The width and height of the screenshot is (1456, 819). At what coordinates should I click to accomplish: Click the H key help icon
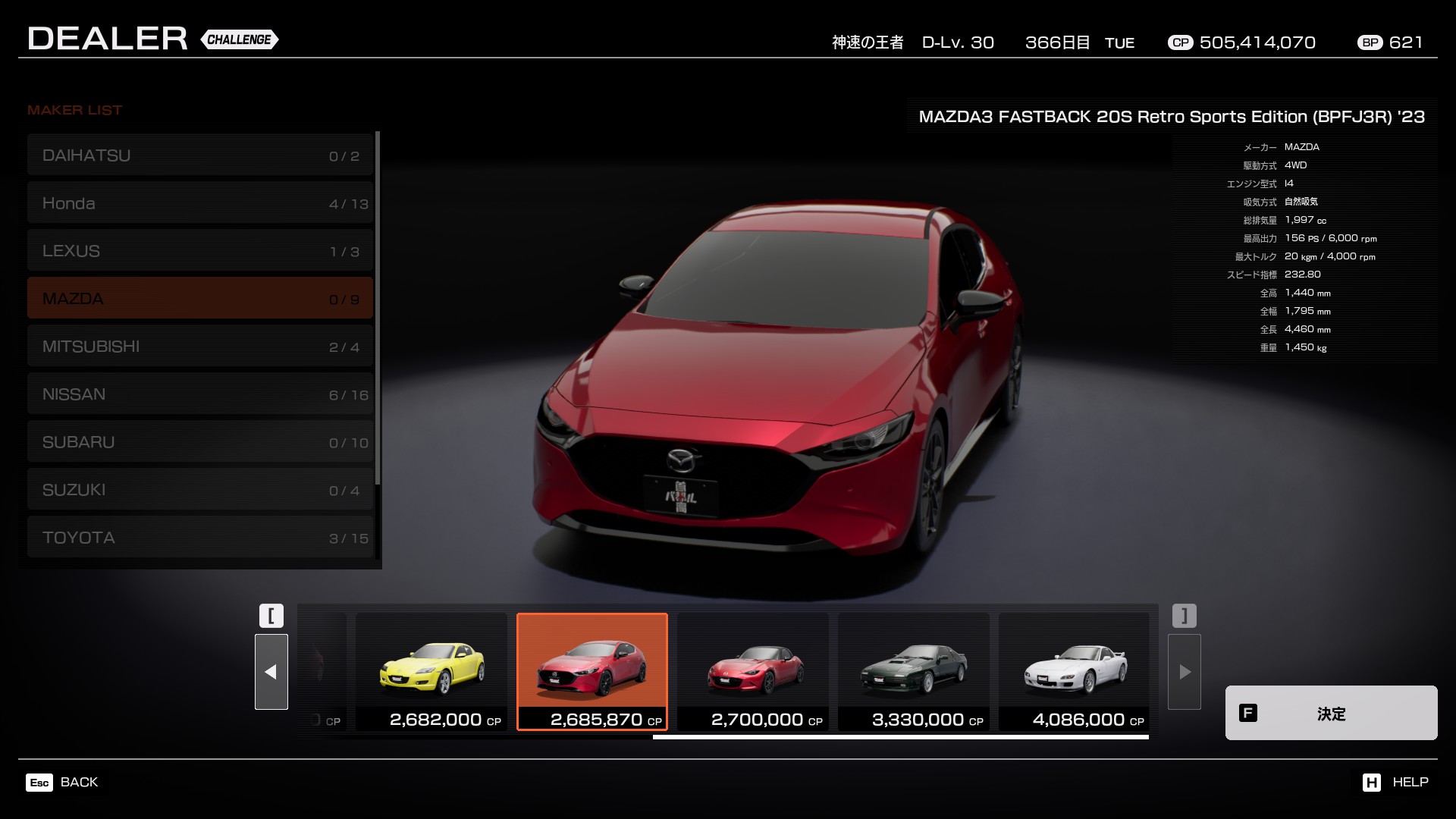pos(1371,783)
